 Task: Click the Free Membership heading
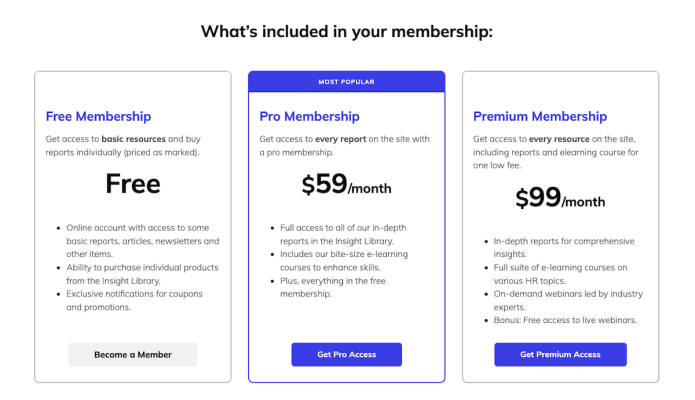[99, 116]
